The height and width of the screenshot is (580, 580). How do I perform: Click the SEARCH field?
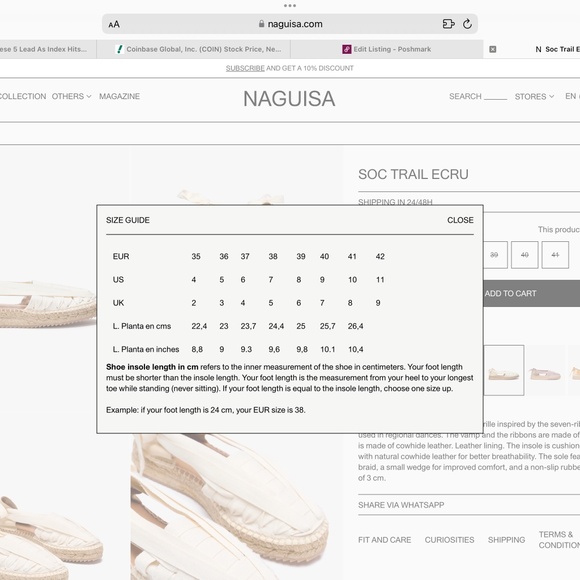coord(478,96)
